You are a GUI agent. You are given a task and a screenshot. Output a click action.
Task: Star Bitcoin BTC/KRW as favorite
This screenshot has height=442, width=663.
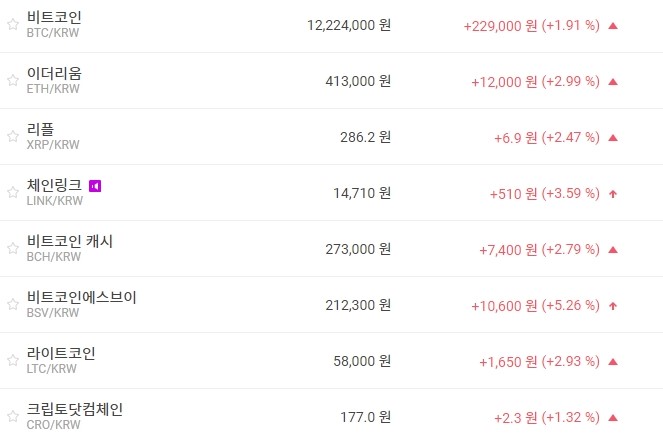[13, 25]
